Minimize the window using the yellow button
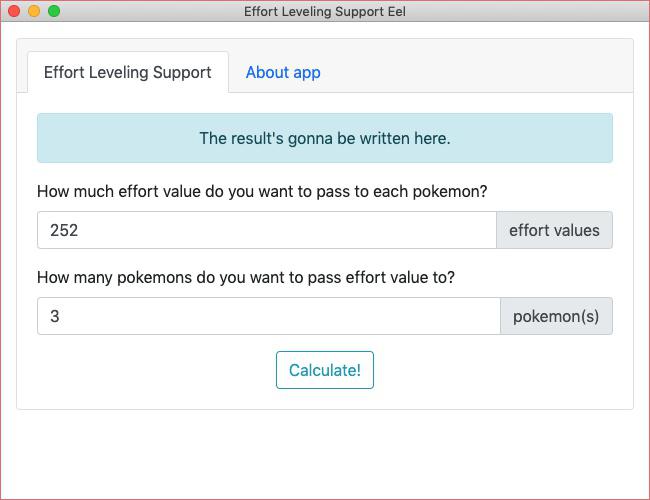This screenshot has height=500, width=650. 34,11
